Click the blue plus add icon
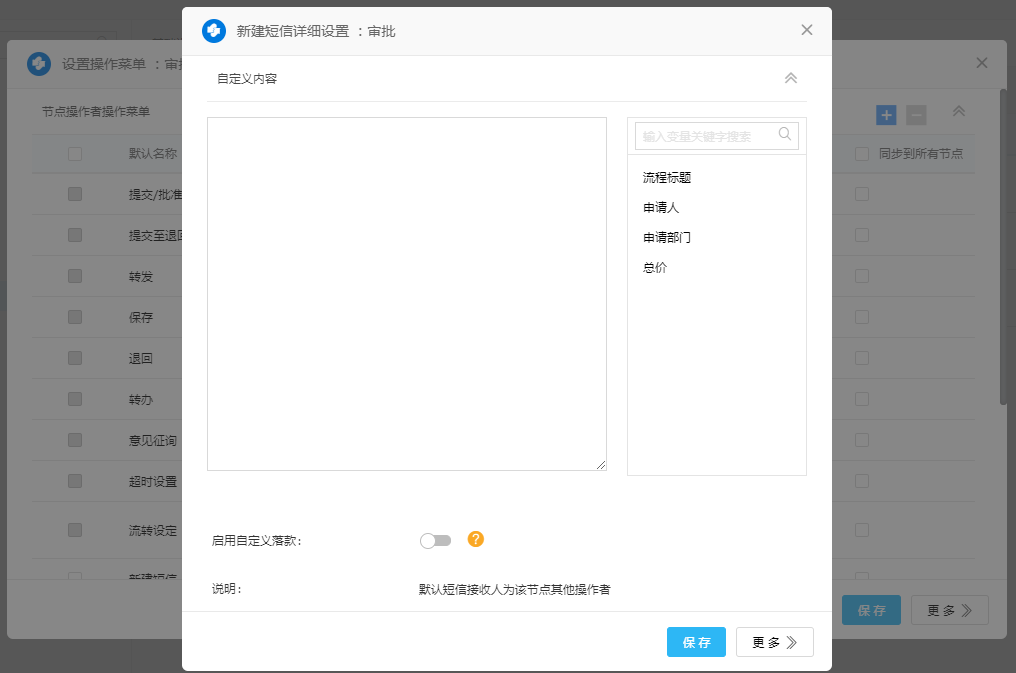This screenshot has width=1016, height=673. [x=886, y=115]
